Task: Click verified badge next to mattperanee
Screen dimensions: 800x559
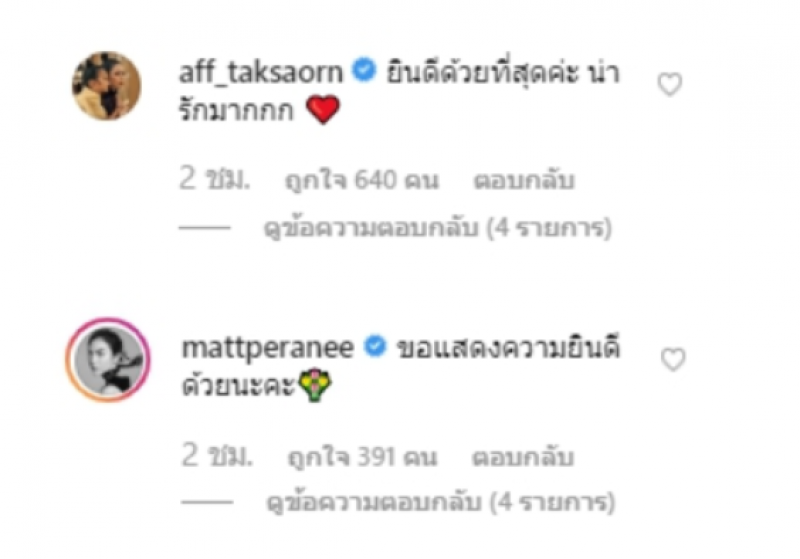Action: pos(375,346)
